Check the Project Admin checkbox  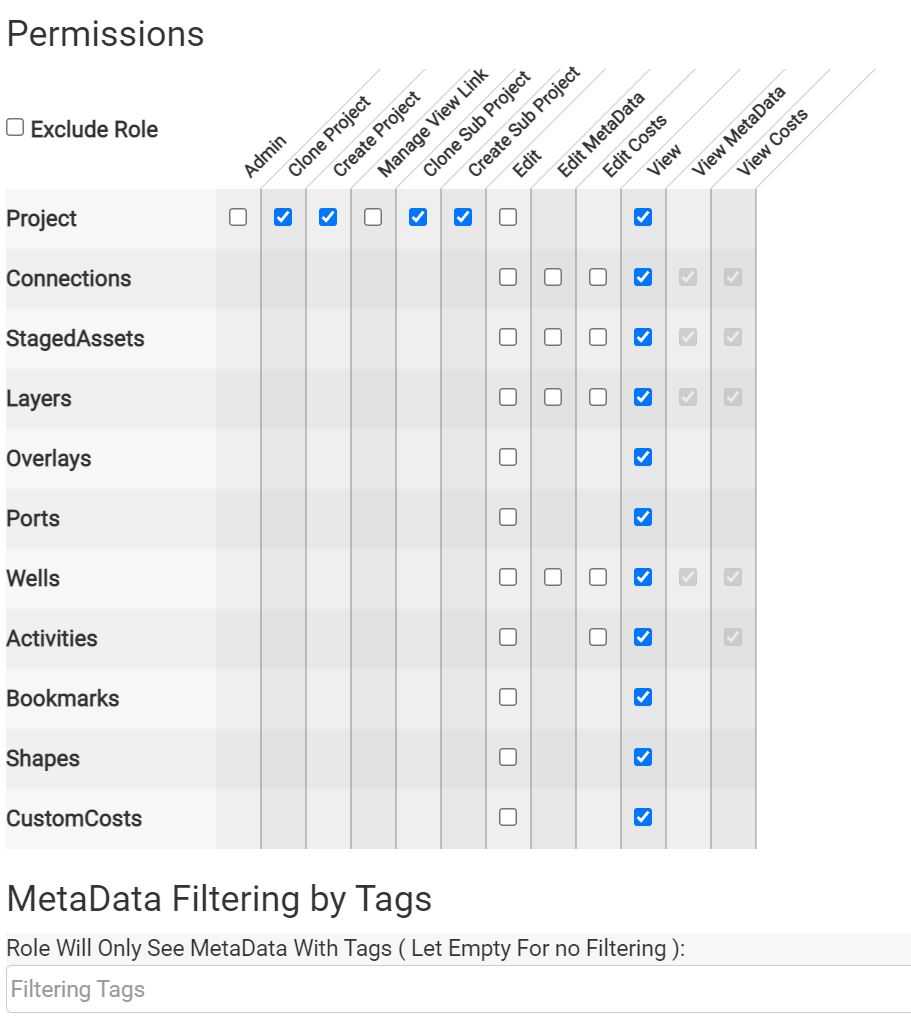tap(238, 217)
